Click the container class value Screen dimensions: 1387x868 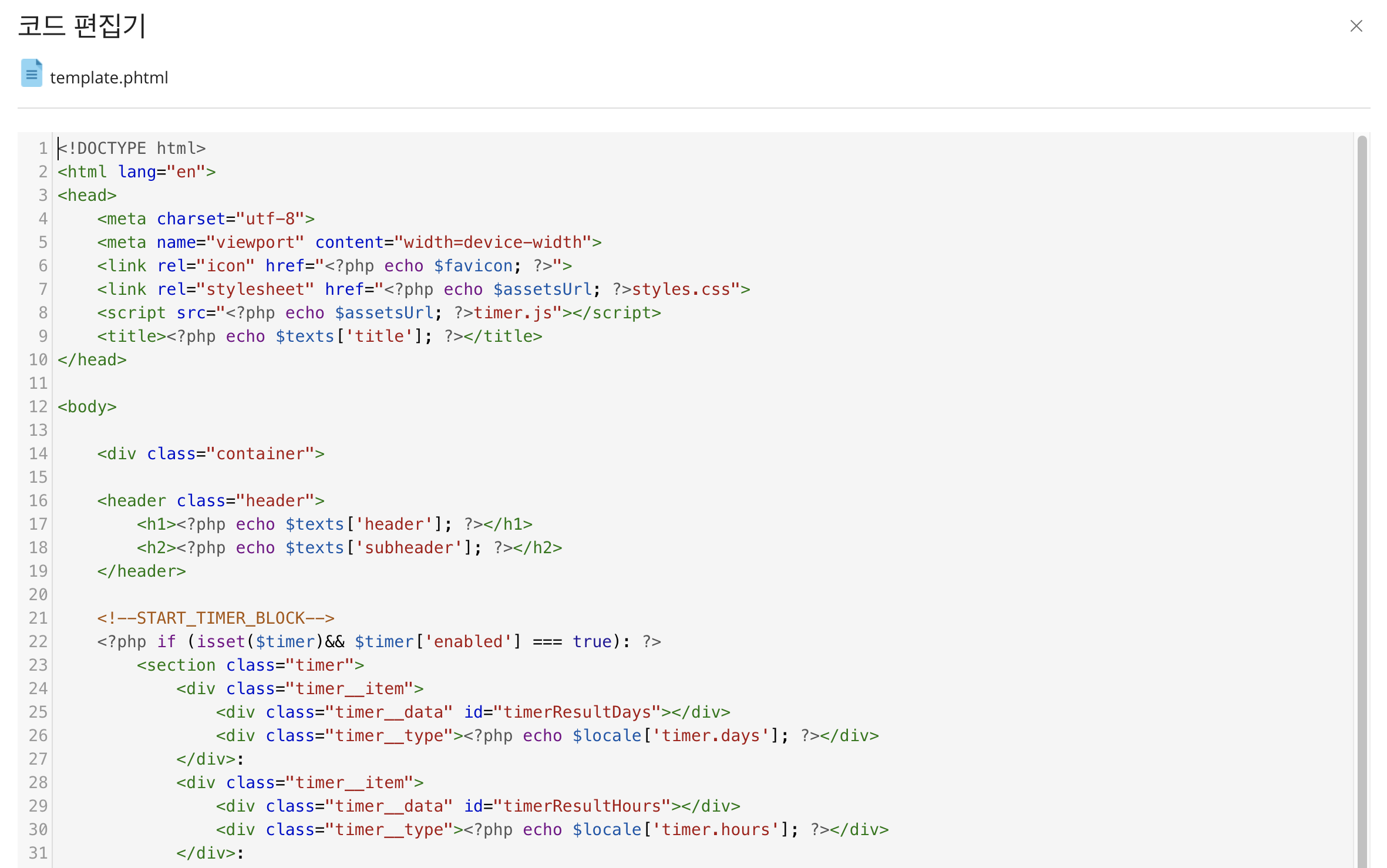pos(260,453)
